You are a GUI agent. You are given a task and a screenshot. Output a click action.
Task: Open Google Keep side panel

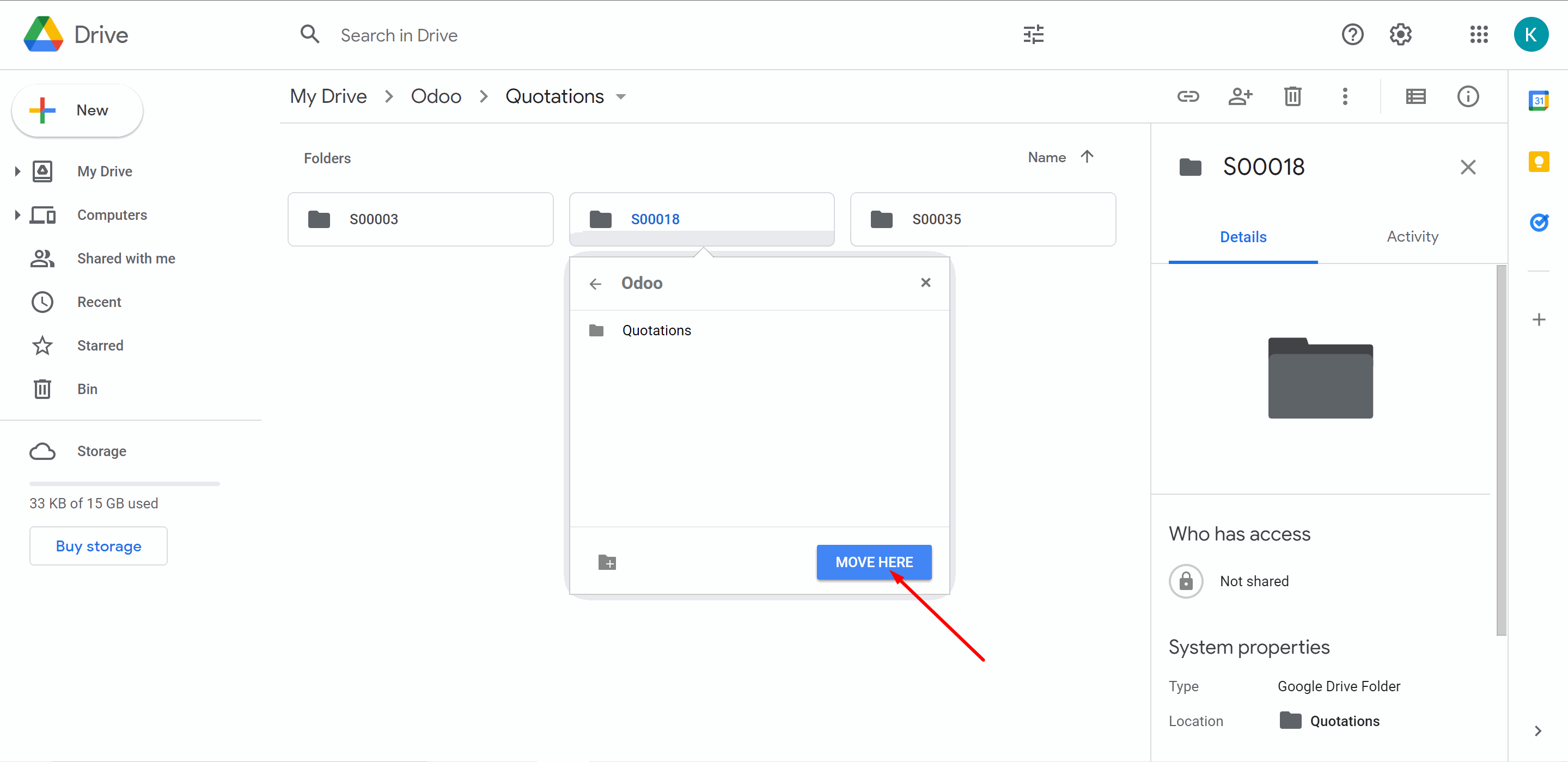(x=1538, y=162)
